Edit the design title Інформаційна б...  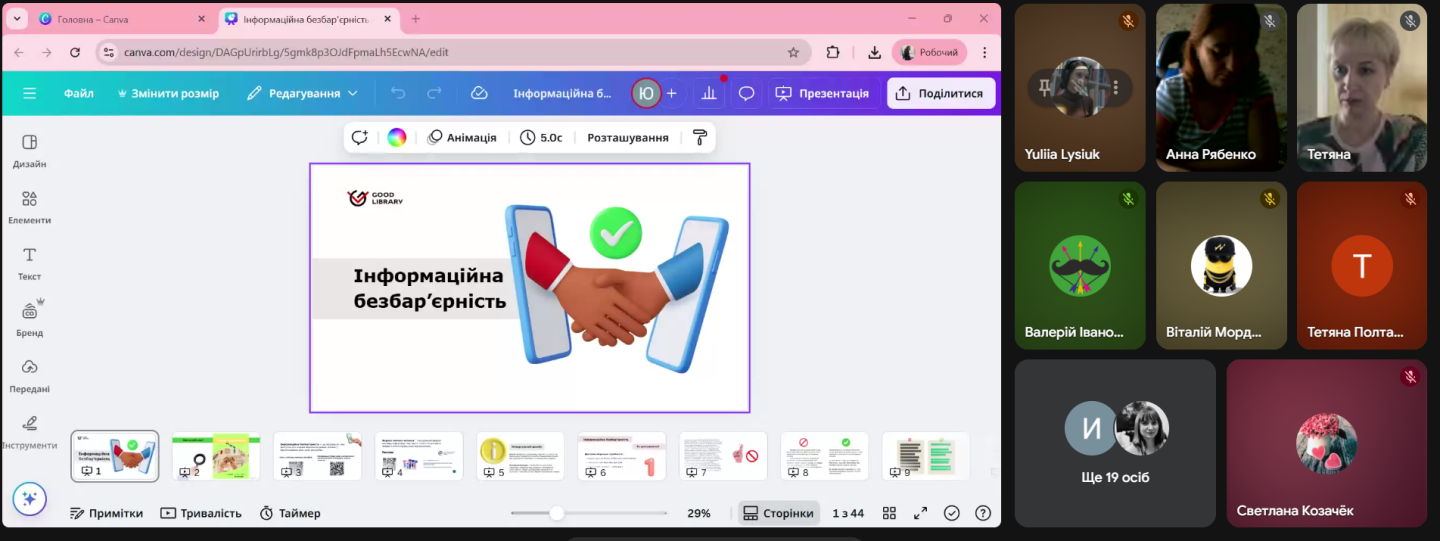point(562,93)
